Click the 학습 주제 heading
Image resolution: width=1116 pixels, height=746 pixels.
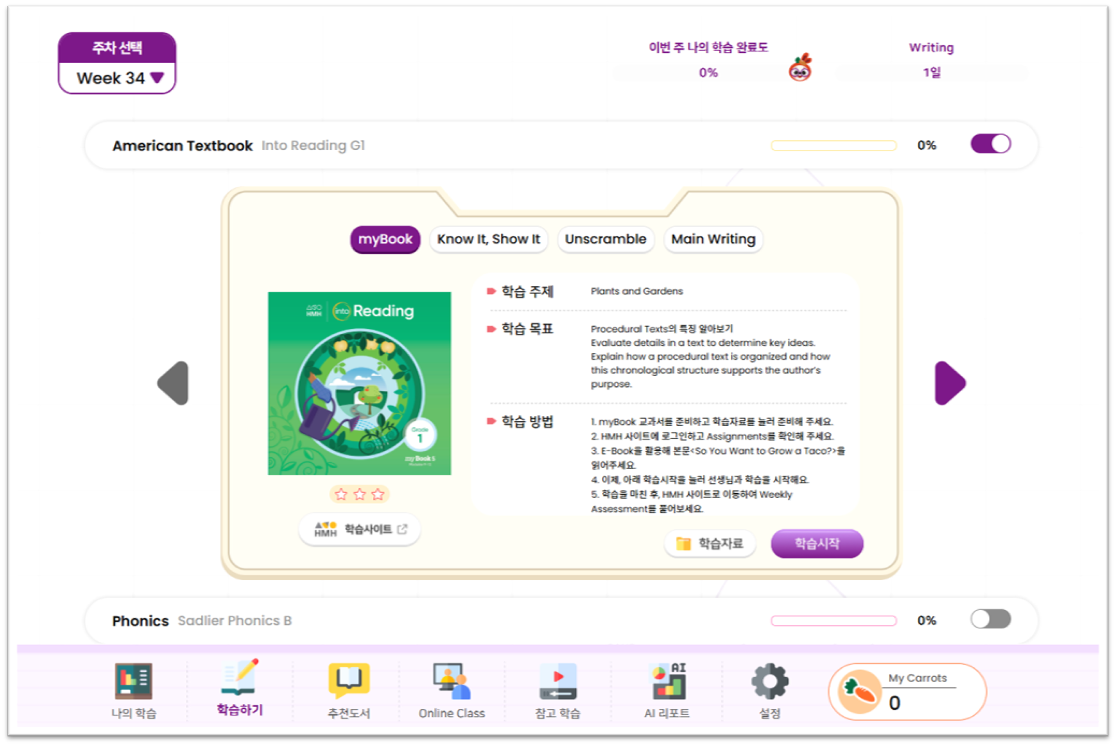[x=527, y=291]
